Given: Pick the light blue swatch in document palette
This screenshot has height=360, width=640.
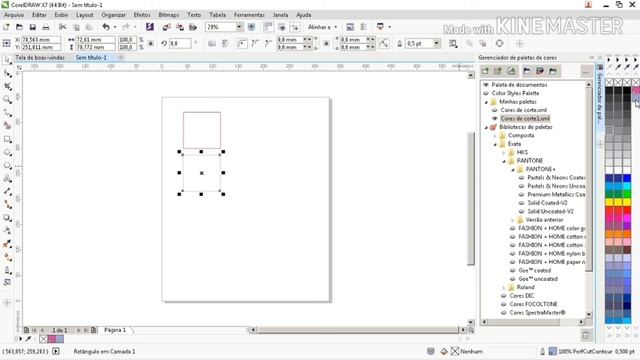Looking at the screenshot, I should [60, 339].
